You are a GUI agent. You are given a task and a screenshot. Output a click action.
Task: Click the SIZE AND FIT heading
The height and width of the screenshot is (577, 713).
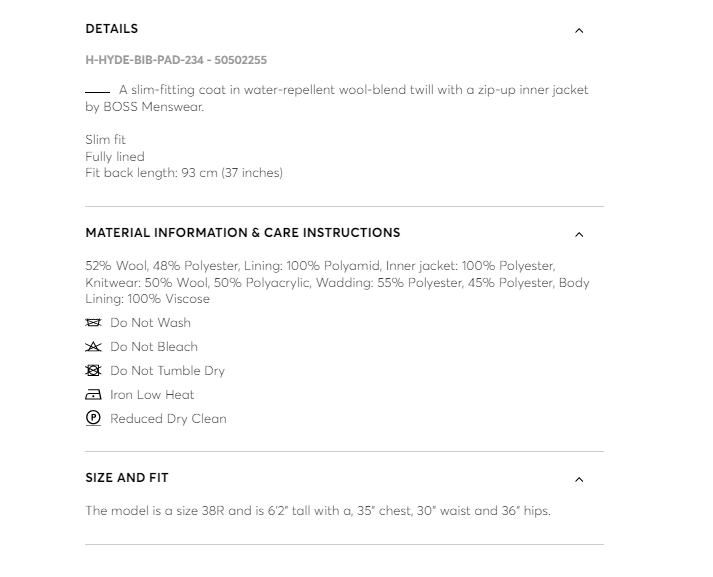[x=127, y=478]
